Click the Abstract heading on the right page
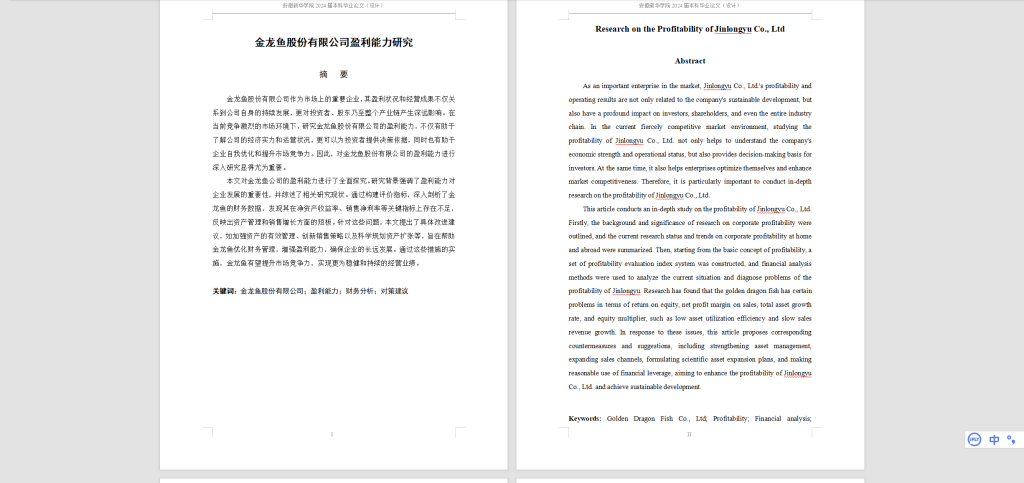The image size is (1024, 483). [x=690, y=61]
